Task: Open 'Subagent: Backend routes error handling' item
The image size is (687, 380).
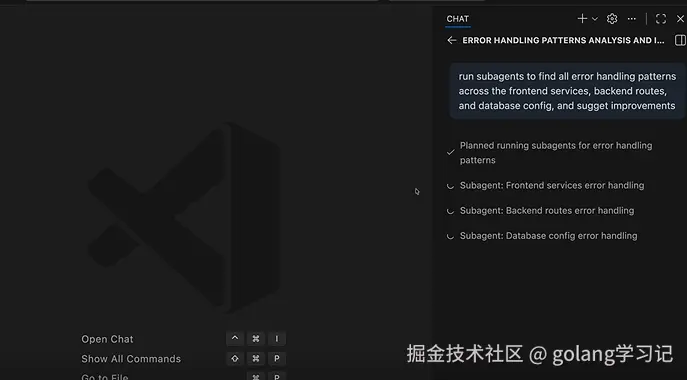Action: [x=547, y=210]
